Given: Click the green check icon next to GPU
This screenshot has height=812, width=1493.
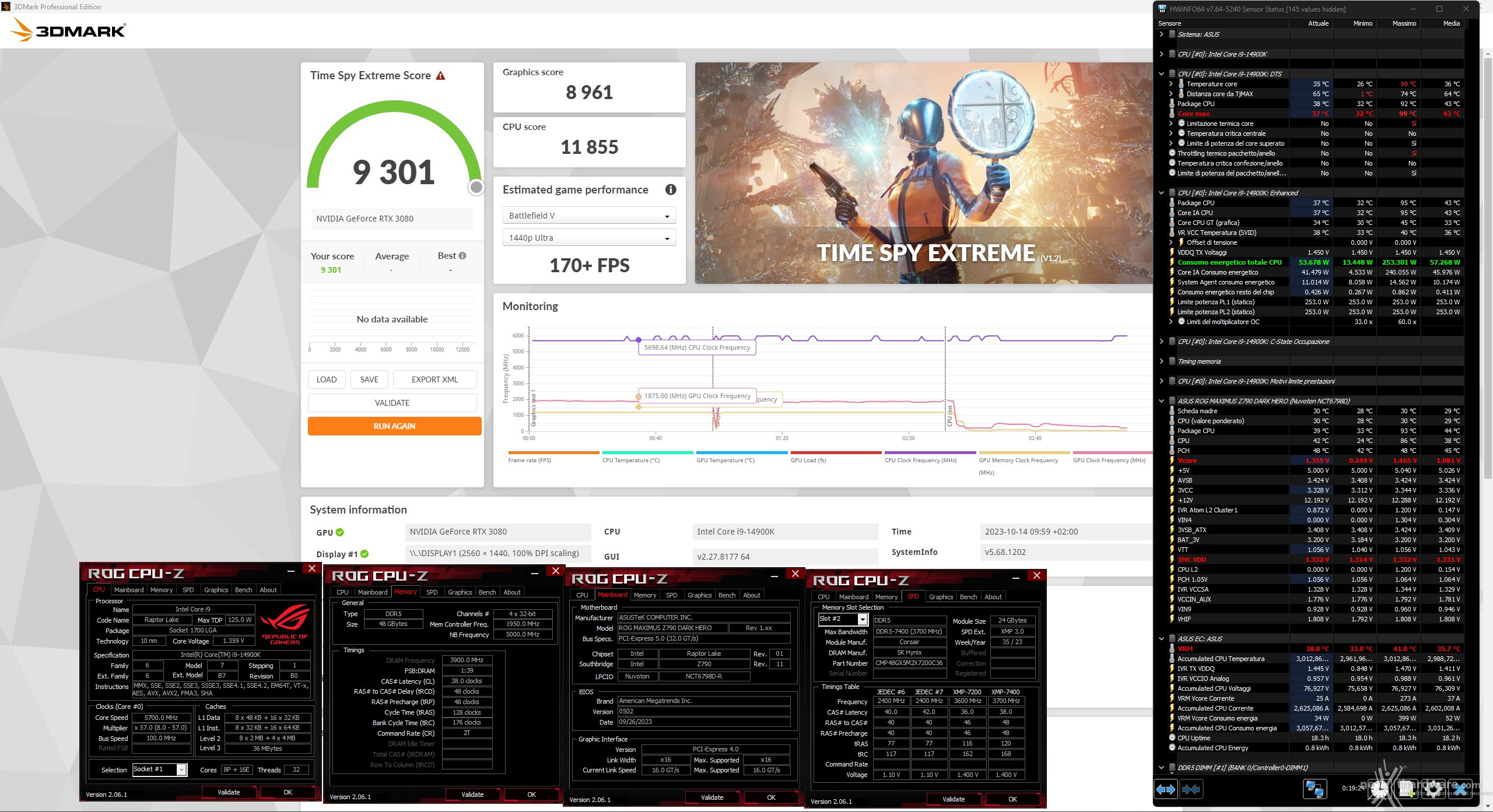Looking at the screenshot, I should pyautogui.click(x=340, y=532).
